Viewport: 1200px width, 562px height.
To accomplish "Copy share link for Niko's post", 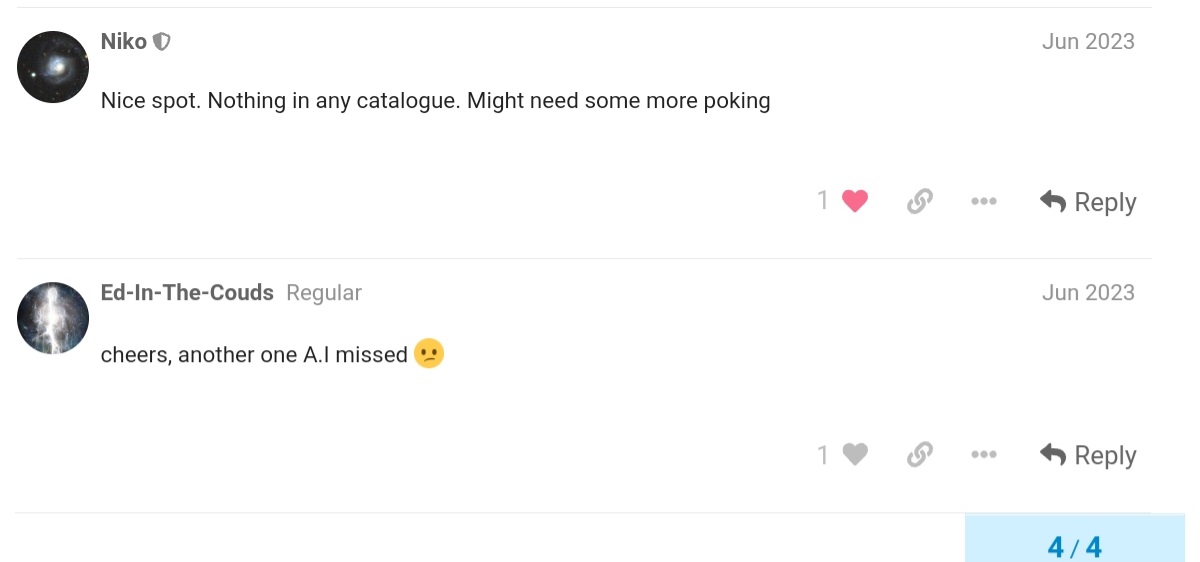I will click(x=920, y=202).
